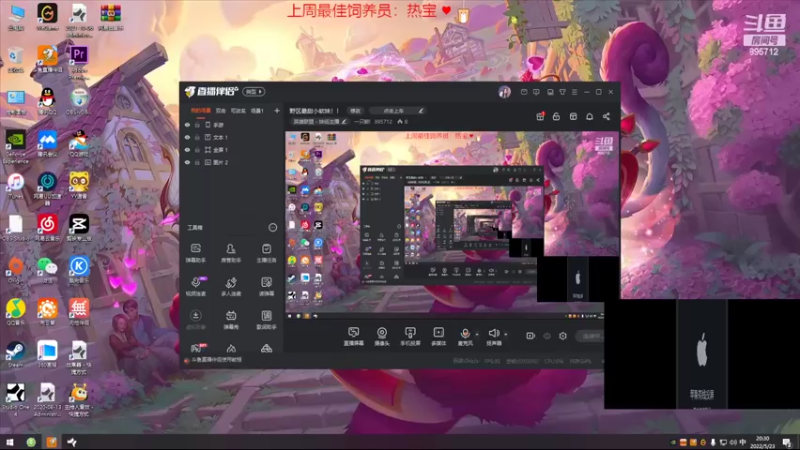The image size is (800, 450).
Task: Expand the mode pill beside the app logo
Action: [x=254, y=92]
